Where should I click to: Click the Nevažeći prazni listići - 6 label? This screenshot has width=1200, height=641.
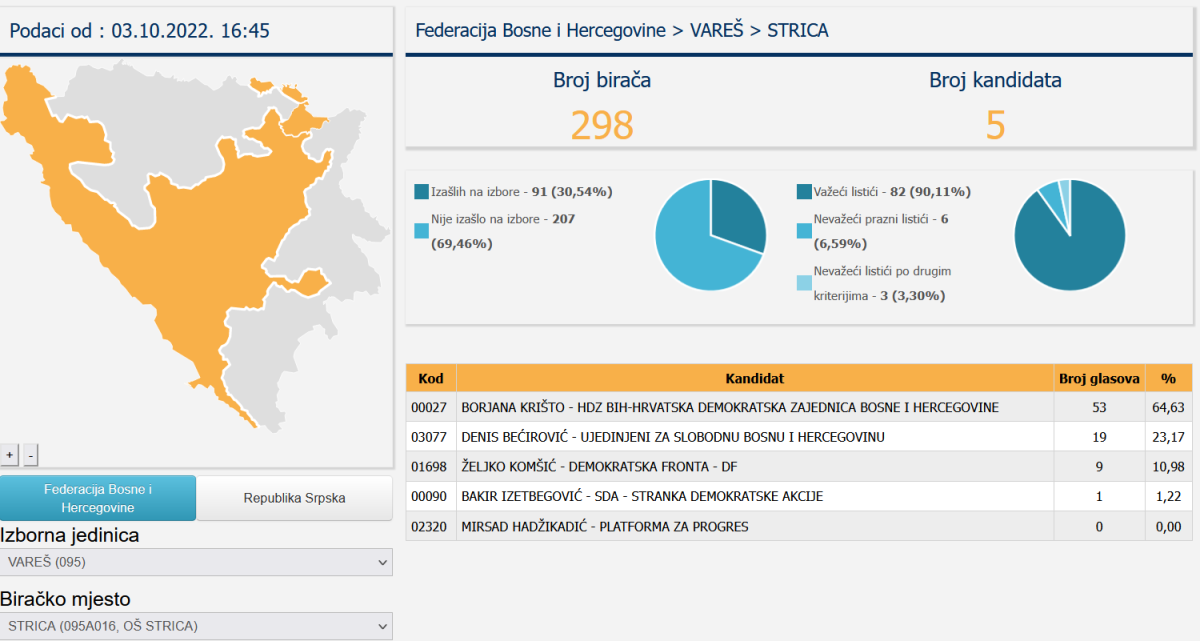click(881, 231)
